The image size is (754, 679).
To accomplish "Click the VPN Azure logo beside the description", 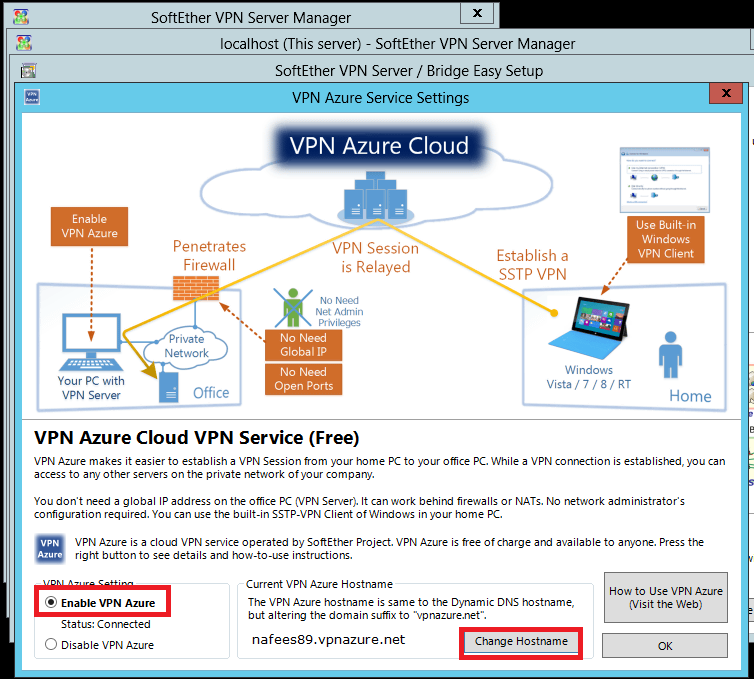I will point(50,549).
